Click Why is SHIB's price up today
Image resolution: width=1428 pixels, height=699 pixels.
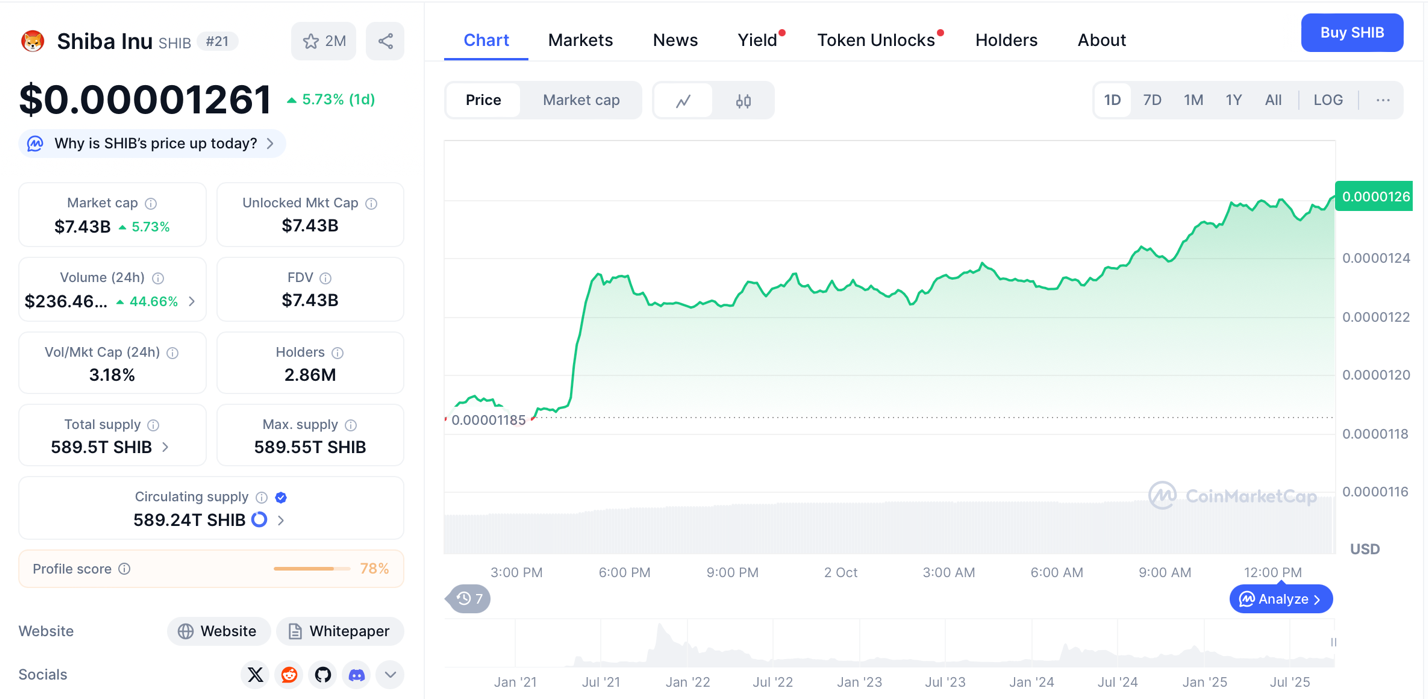click(x=155, y=144)
